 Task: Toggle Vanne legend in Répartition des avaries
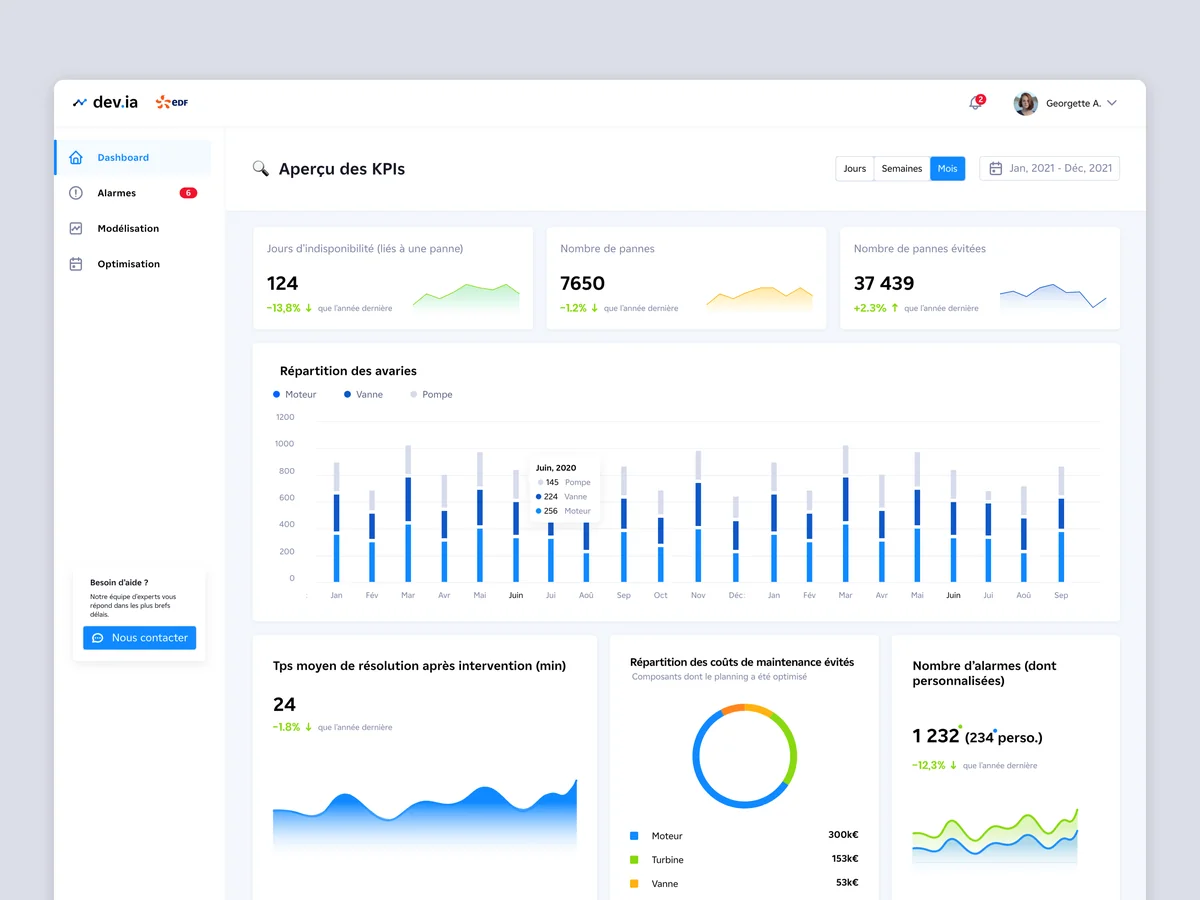(363, 394)
